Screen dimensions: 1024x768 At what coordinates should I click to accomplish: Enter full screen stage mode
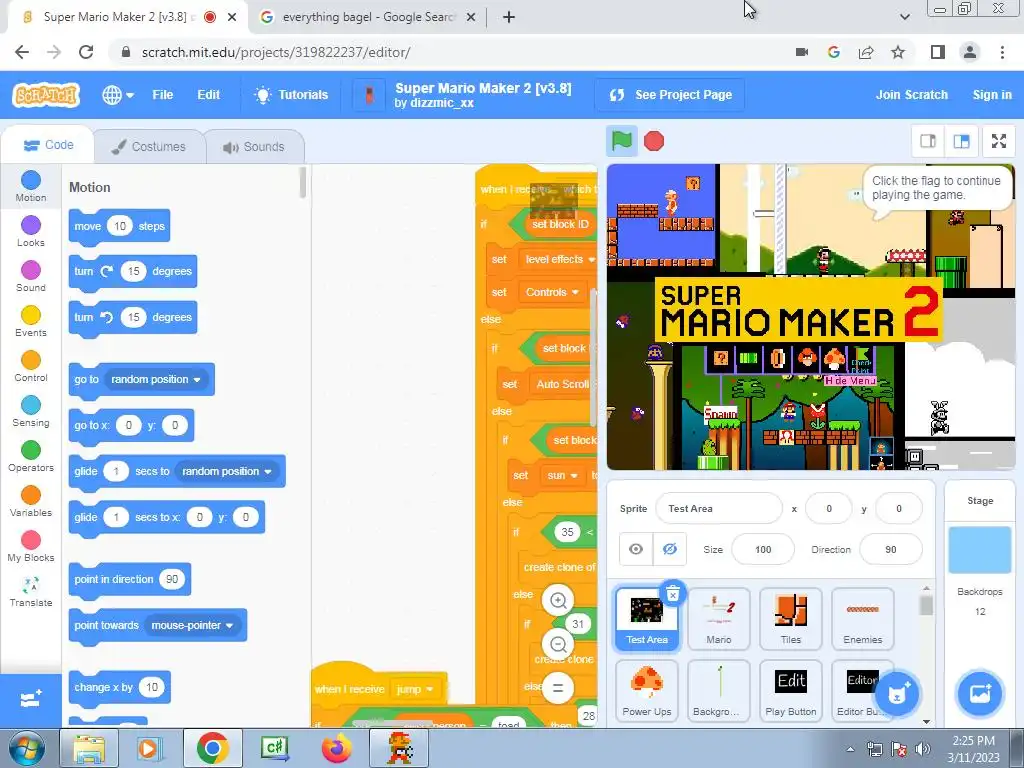tap(999, 141)
